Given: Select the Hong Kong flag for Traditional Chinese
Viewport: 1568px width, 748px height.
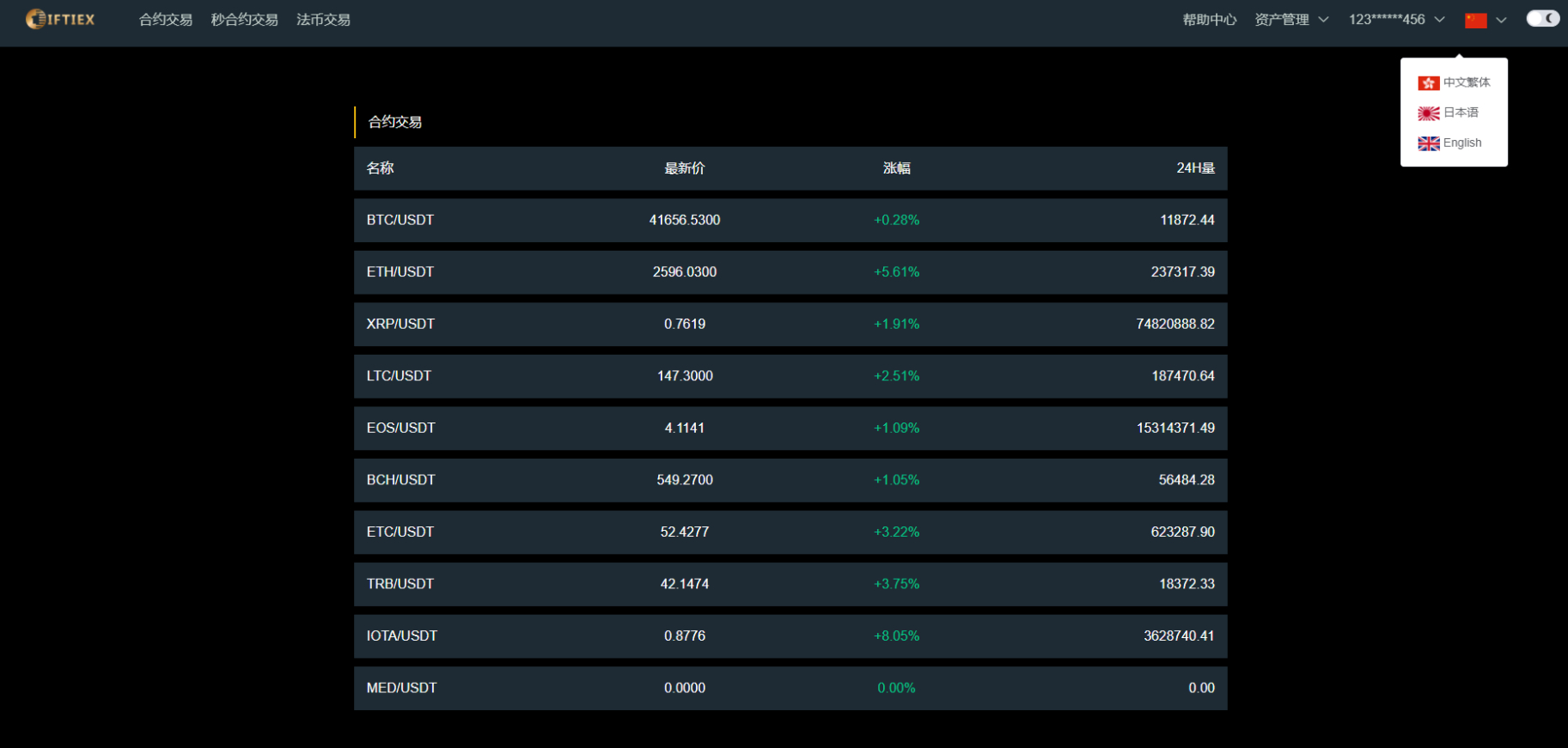Looking at the screenshot, I should 1428,82.
